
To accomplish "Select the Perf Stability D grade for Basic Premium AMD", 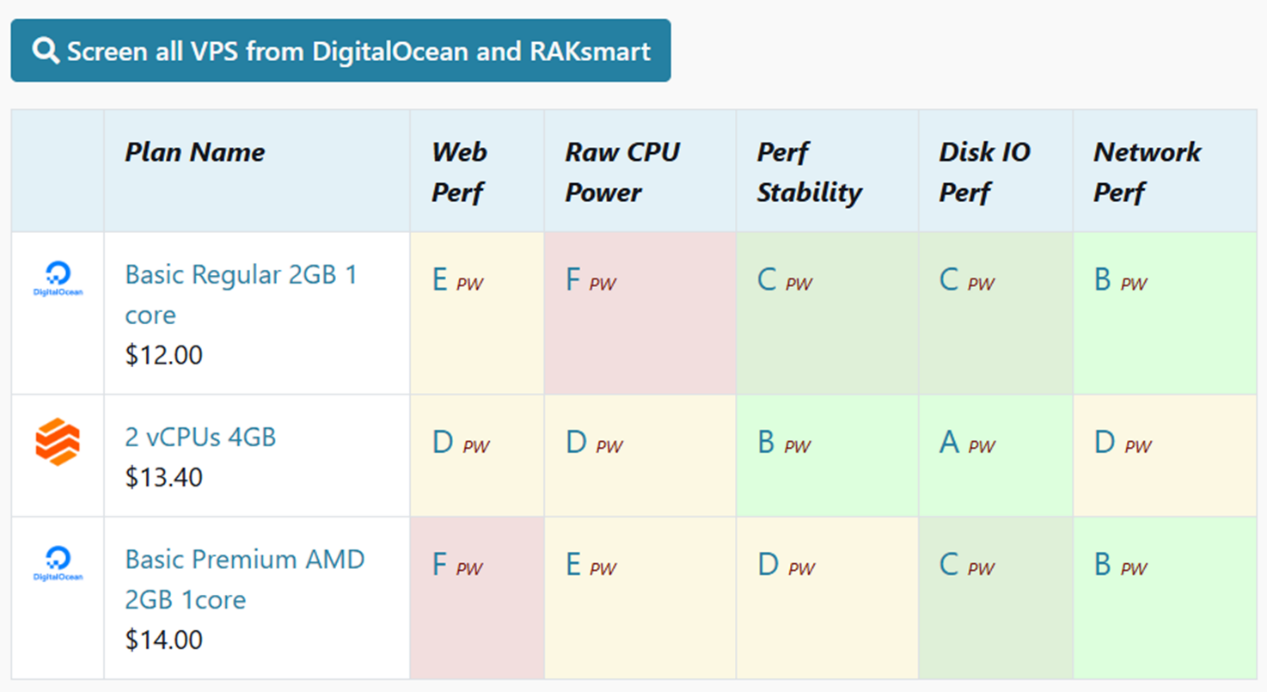I will tap(768, 565).
